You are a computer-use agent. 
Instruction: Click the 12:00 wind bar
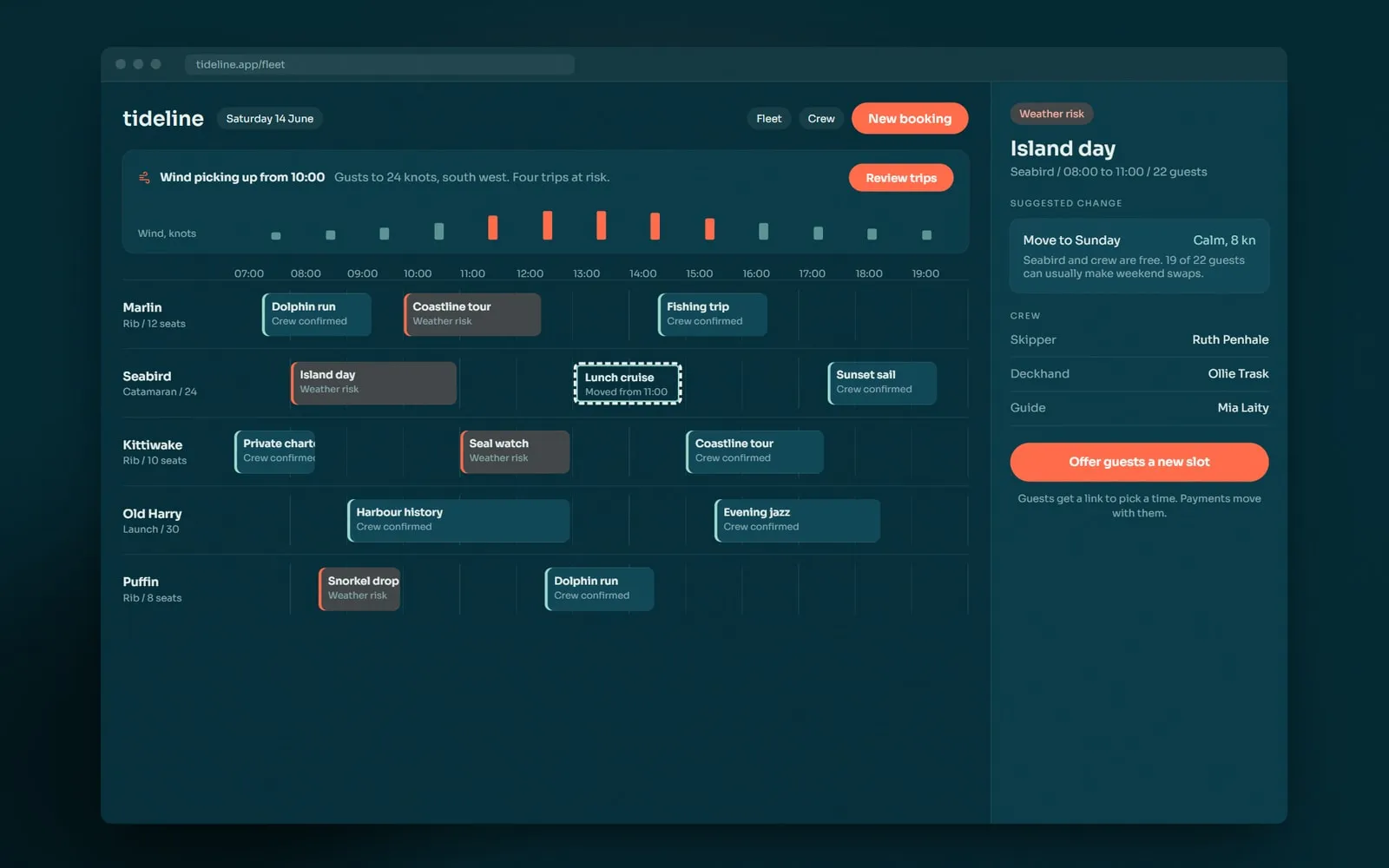tap(547, 225)
